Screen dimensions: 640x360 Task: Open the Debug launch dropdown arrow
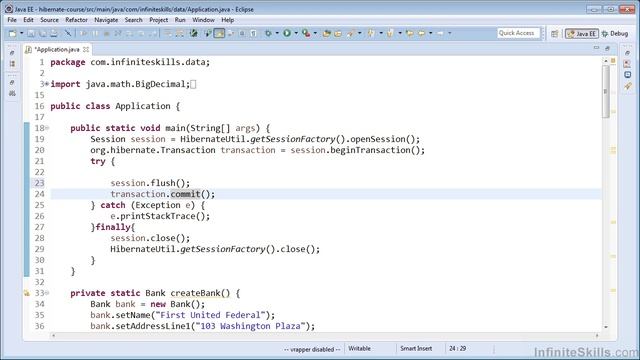pyautogui.click(x=277, y=33)
